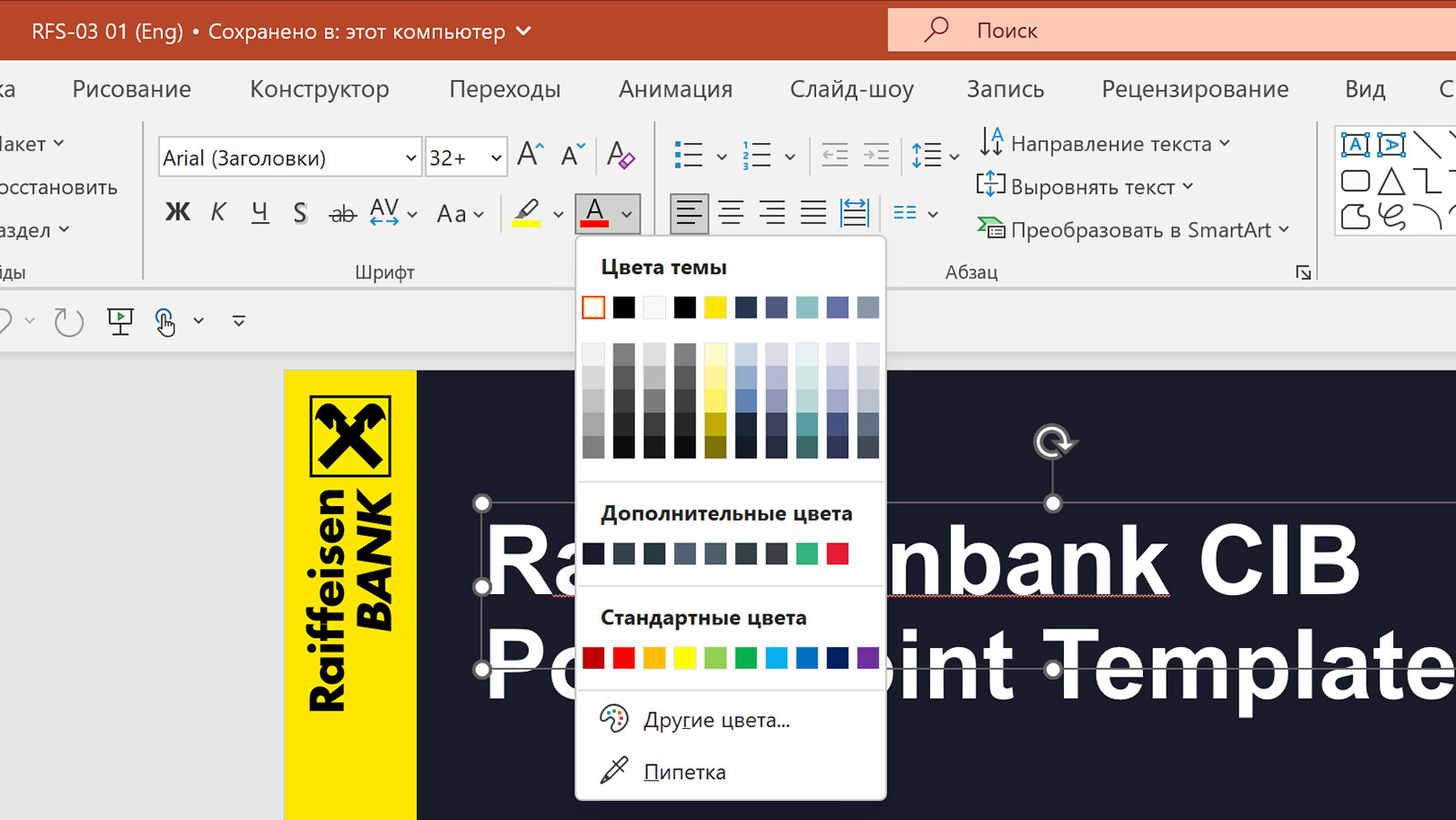
Task: Click the text highlight color marker icon
Action: (526, 213)
